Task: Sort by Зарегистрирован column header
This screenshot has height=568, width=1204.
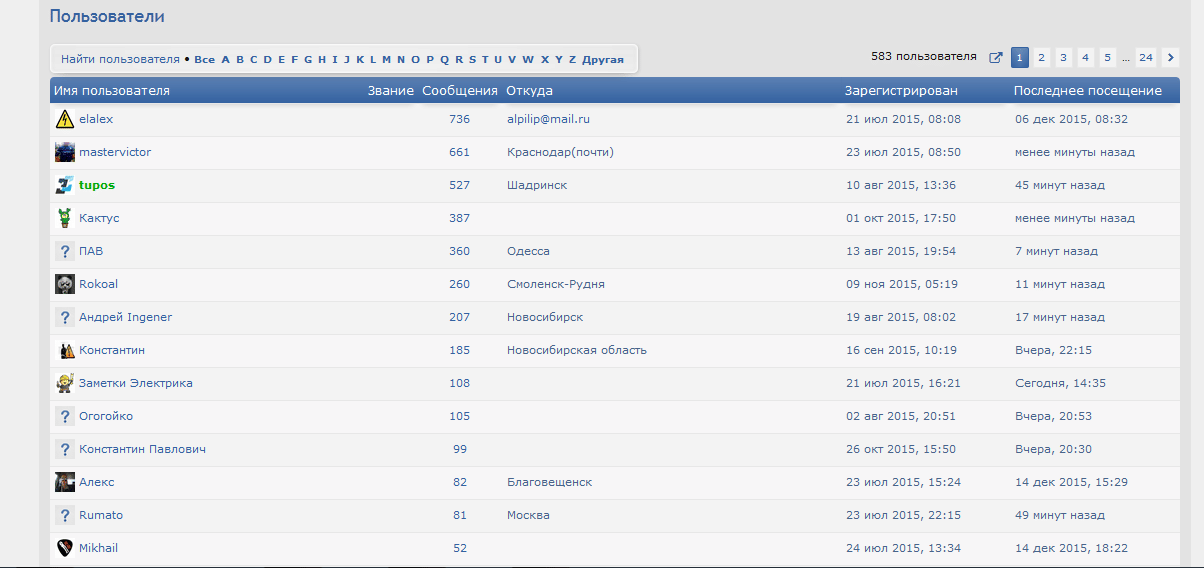Action: click(901, 91)
